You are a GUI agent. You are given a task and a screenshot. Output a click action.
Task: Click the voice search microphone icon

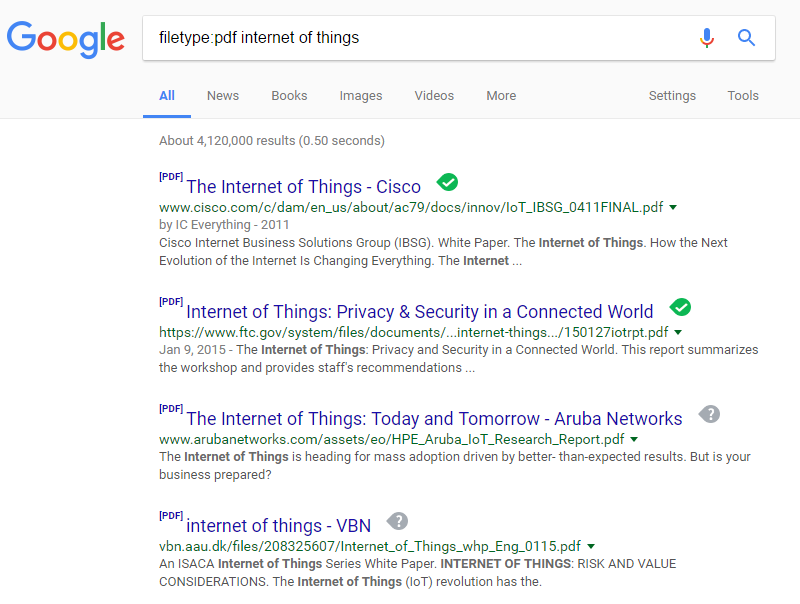tap(707, 38)
